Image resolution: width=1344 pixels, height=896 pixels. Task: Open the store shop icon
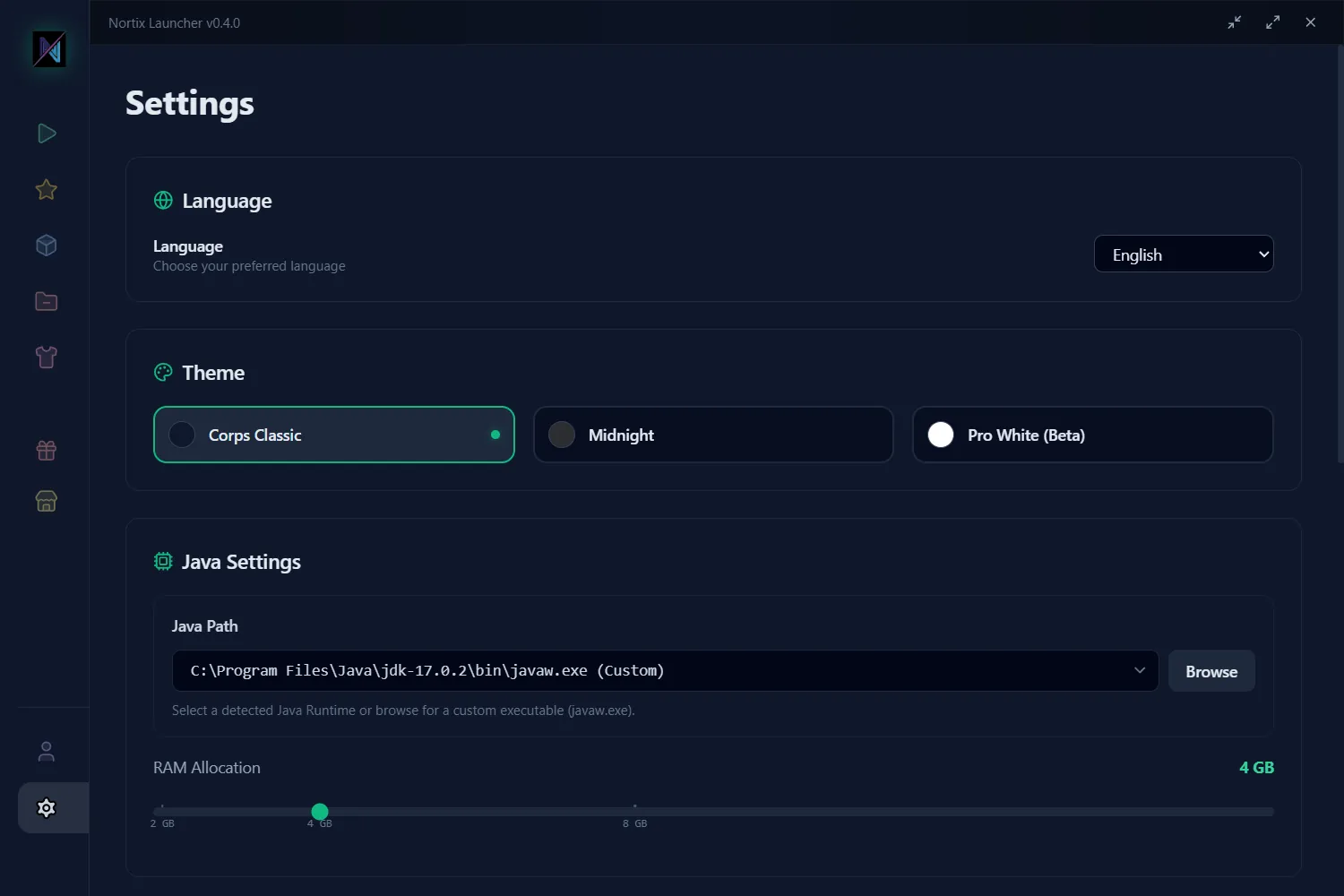pyautogui.click(x=47, y=501)
